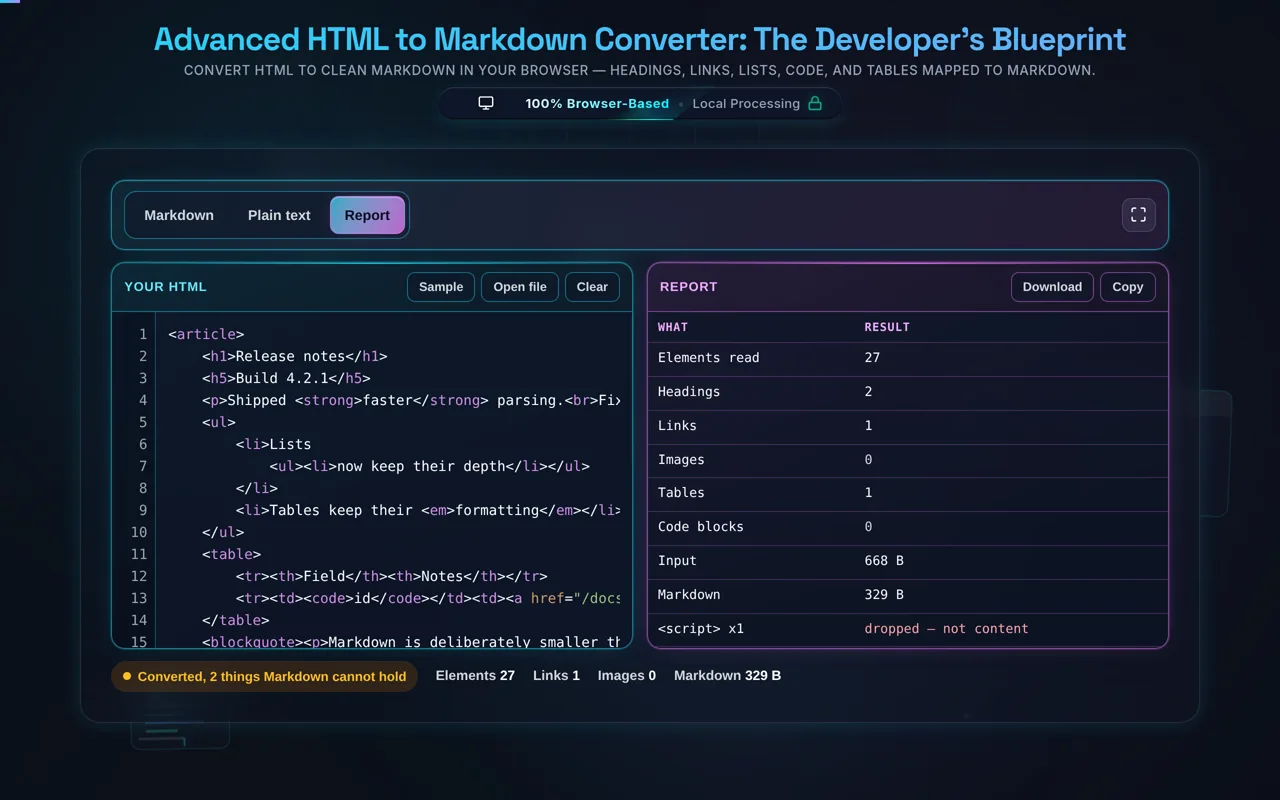Click line number 11 in the editor gutter
The width and height of the screenshot is (1280, 800).
coord(139,554)
